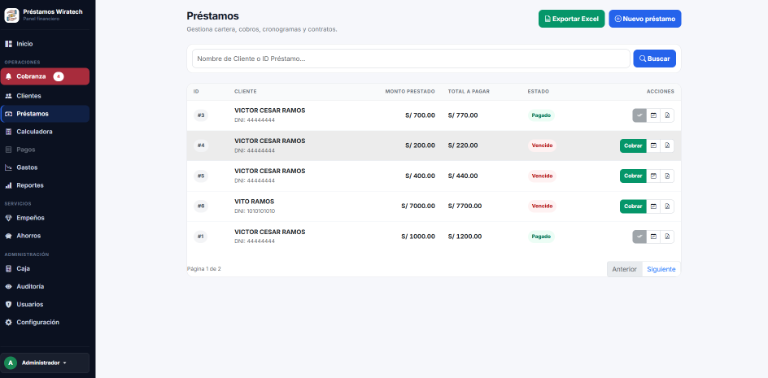
Task: Click the Vencido status of loan #5
Action: [x=542, y=176]
